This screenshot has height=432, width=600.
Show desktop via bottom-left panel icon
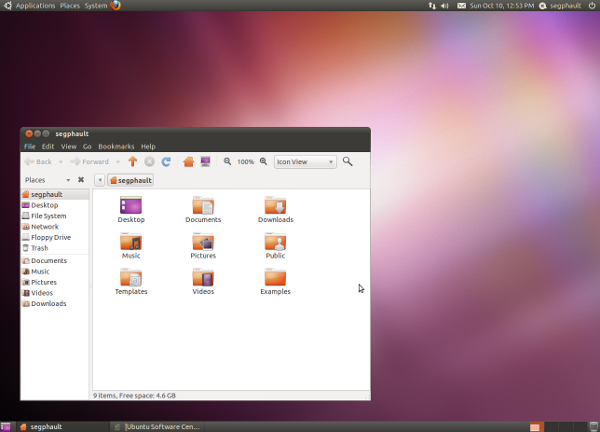point(5,427)
